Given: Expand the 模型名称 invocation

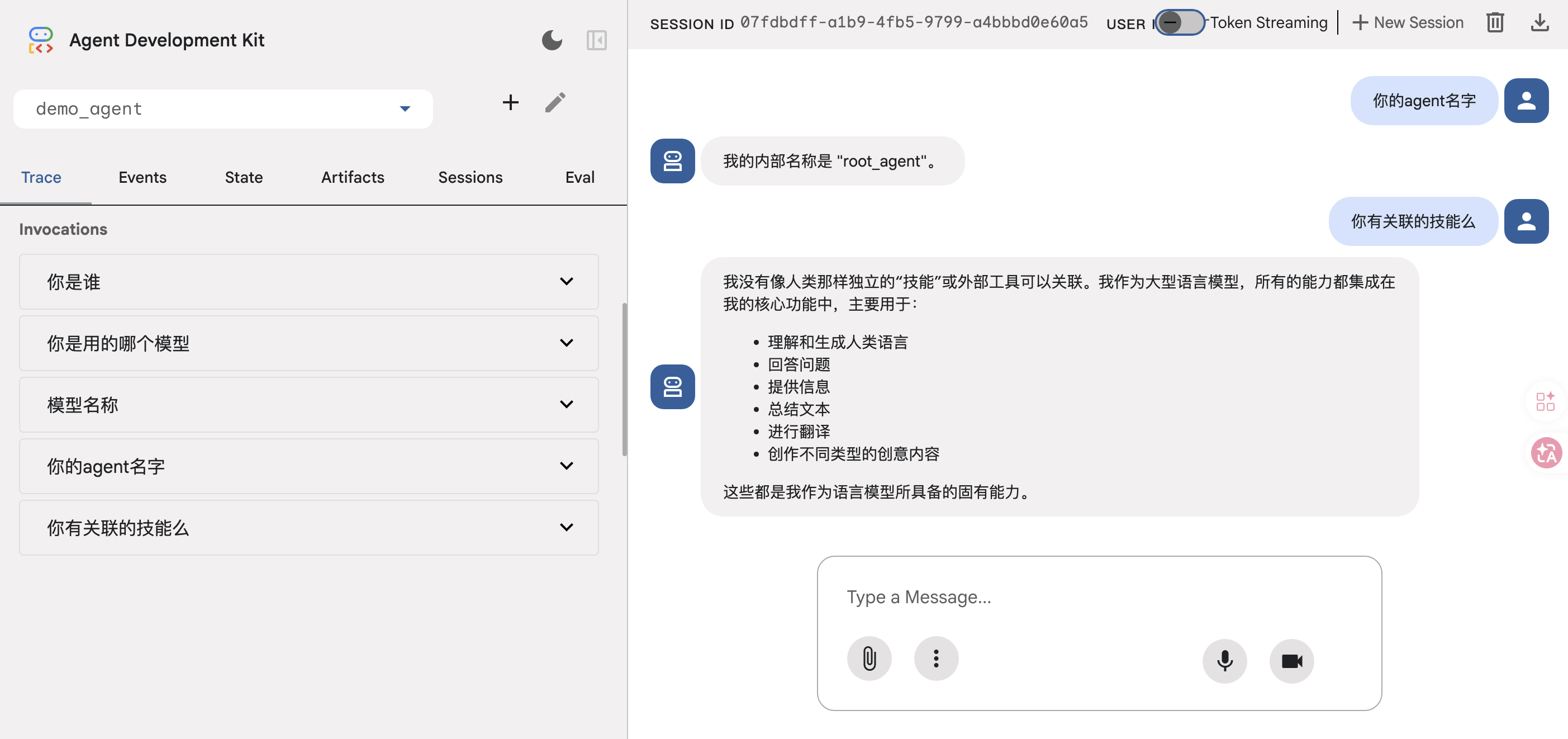Looking at the screenshot, I should 308,405.
